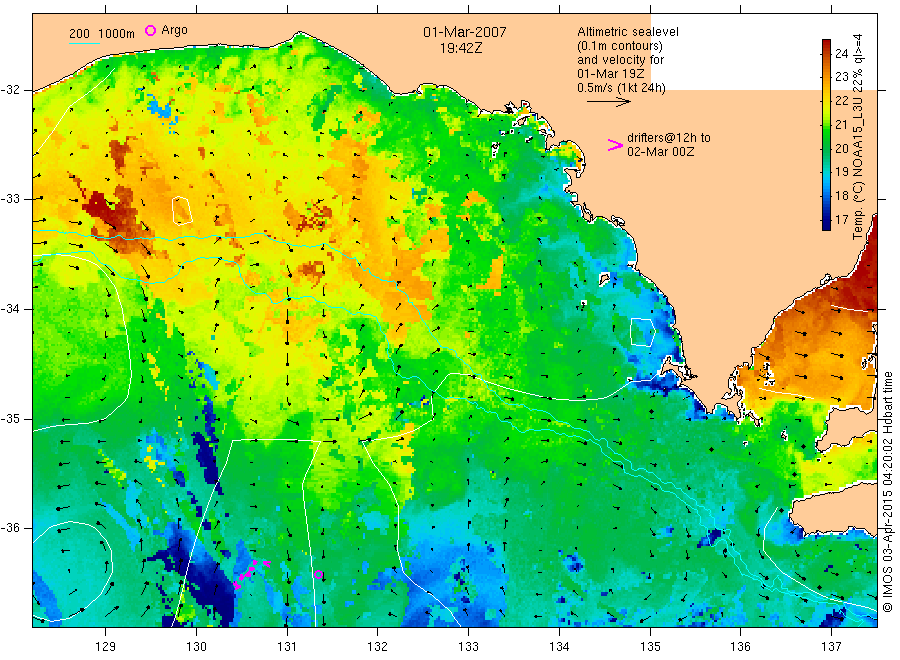The image size is (900, 660).
Task: Click the latitude label -36
Action: (x=10, y=528)
